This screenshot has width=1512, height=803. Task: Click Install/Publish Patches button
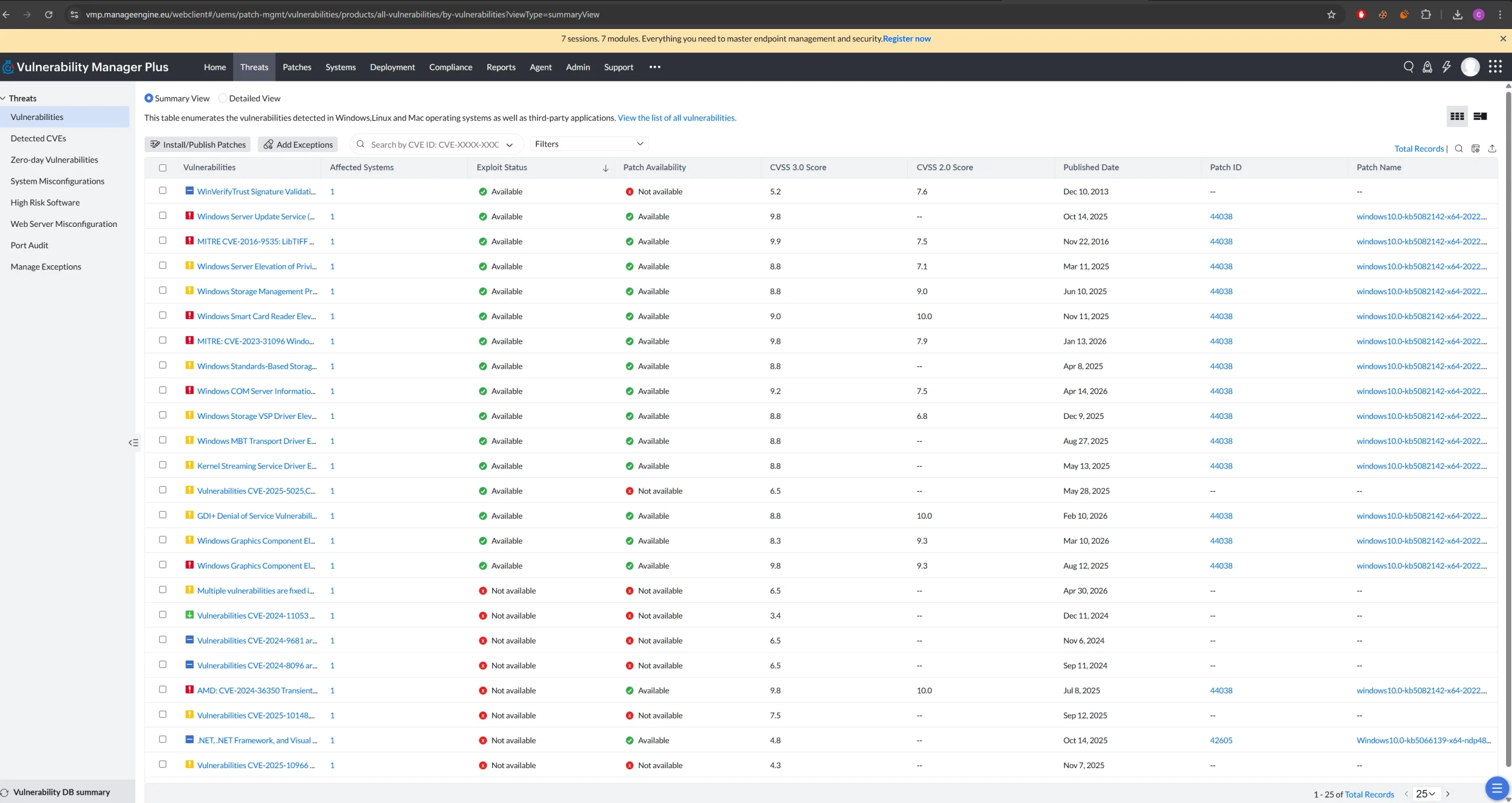point(197,144)
